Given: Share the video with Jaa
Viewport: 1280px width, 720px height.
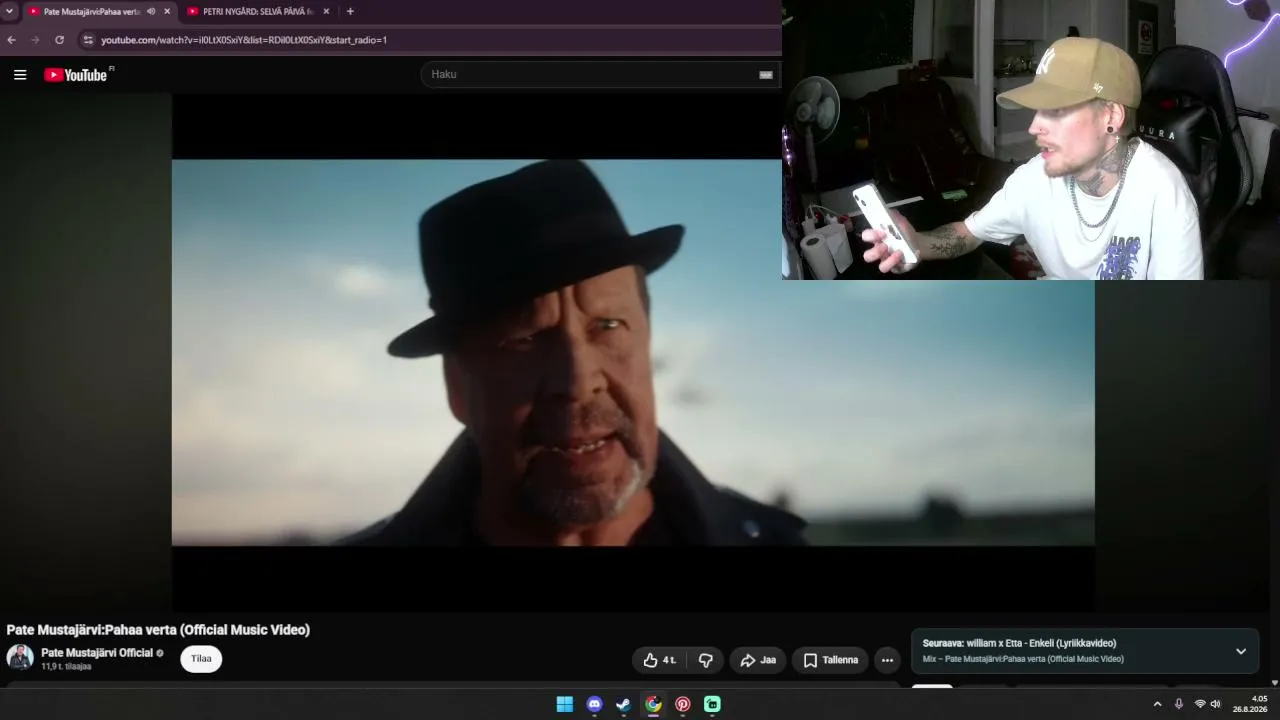Looking at the screenshot, I should pos(758,660).
